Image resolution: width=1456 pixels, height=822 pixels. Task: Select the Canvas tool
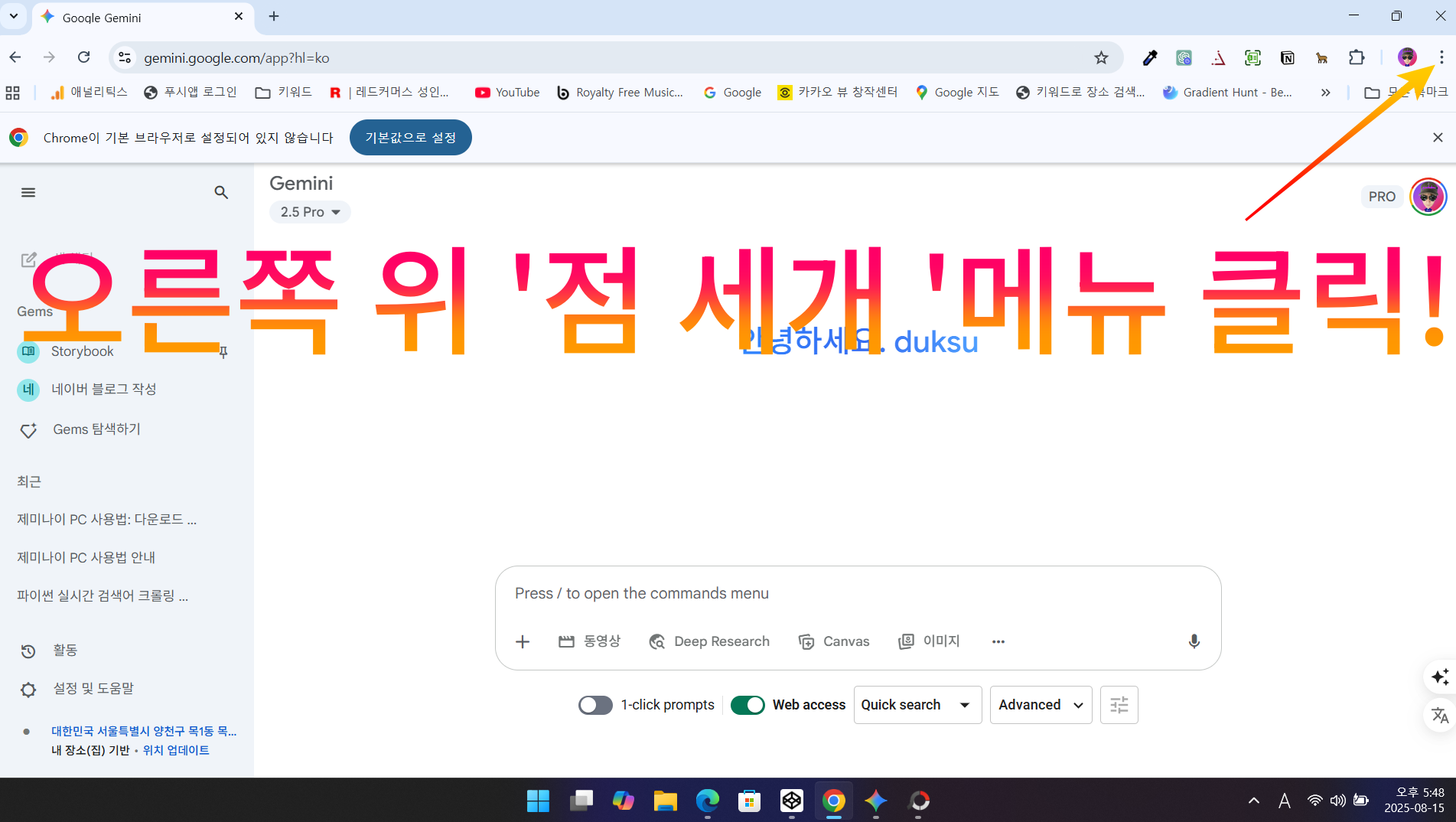(834, 641)
